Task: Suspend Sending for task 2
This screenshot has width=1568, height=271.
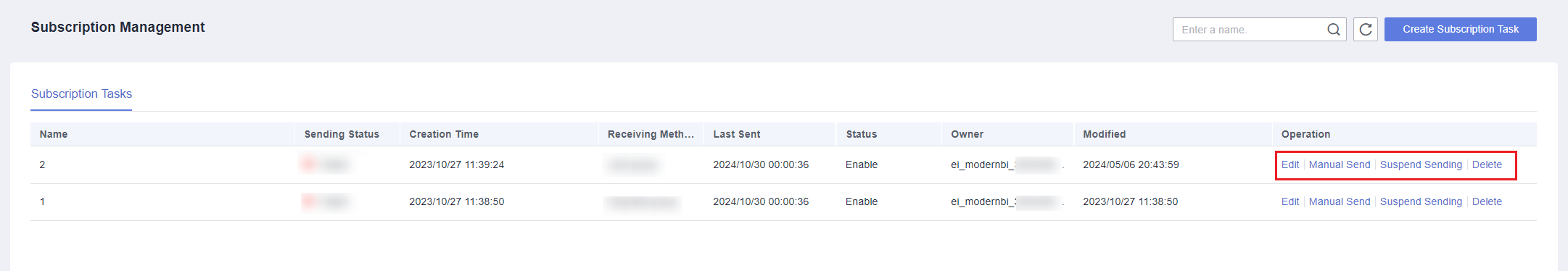Action: 1421,164
